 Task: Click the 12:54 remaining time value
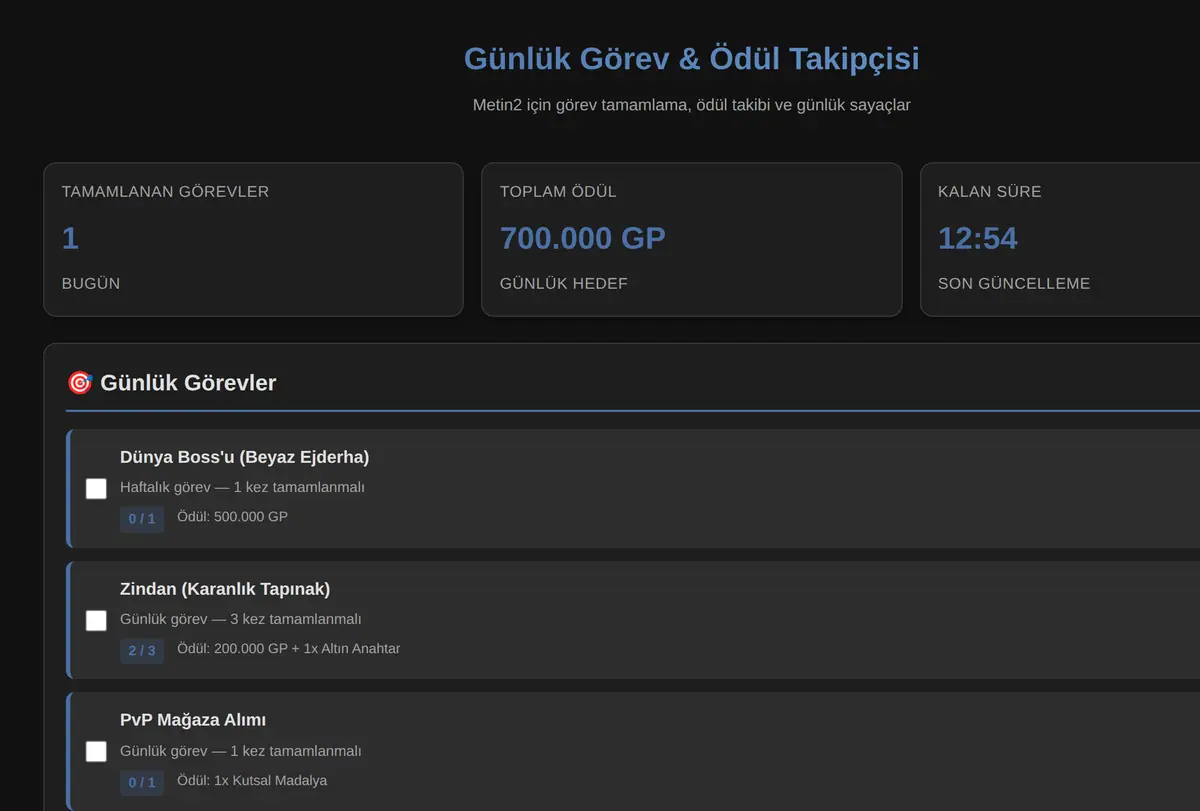(x=977, y=238)
